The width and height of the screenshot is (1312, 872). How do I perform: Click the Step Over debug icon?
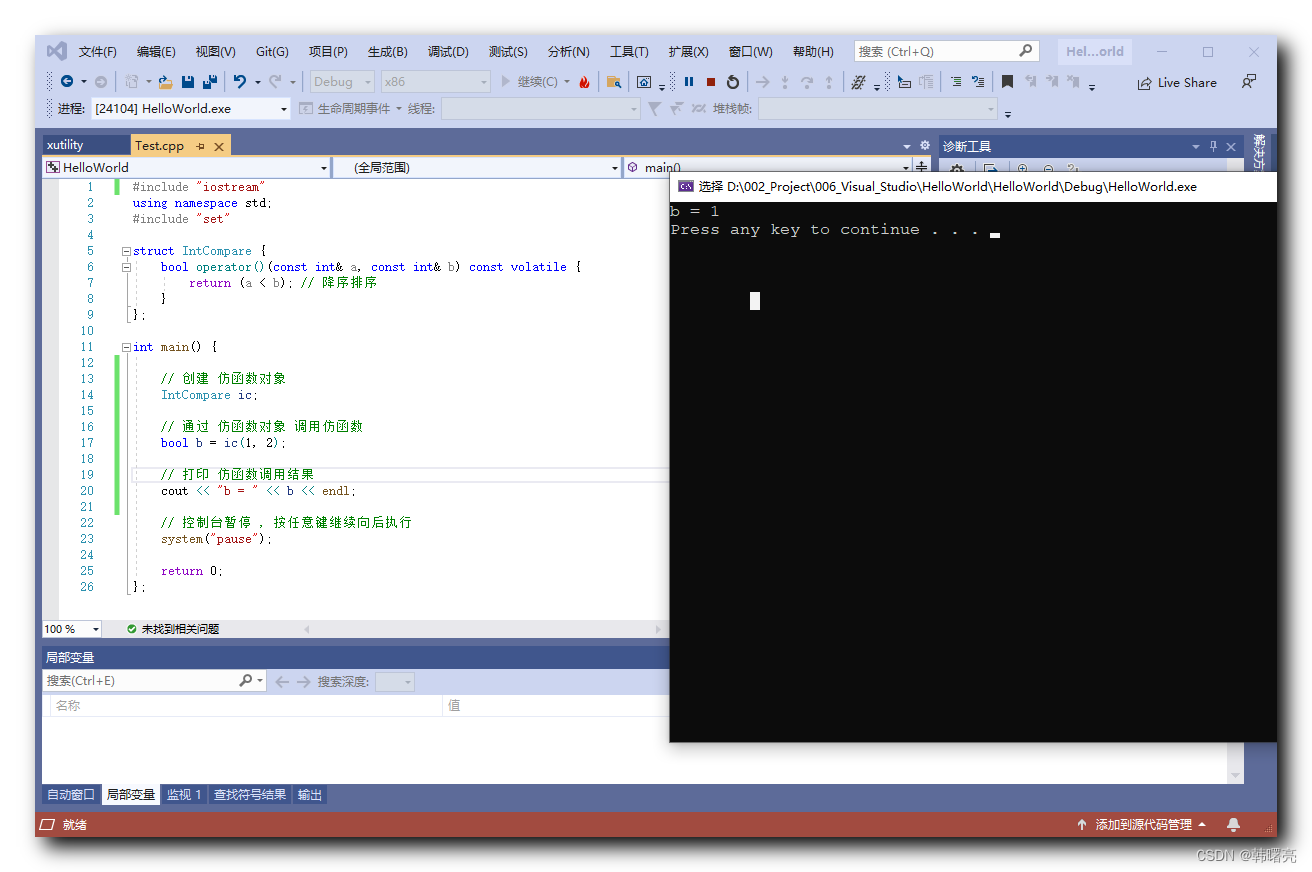(806, 82)
